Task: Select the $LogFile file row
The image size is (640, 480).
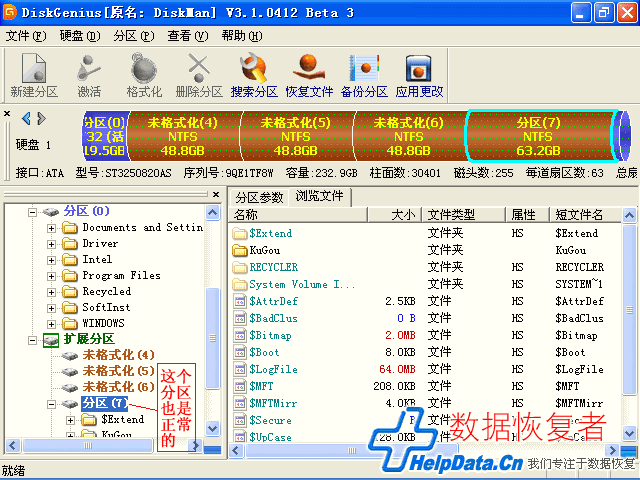Action: (x=425, y=369)
